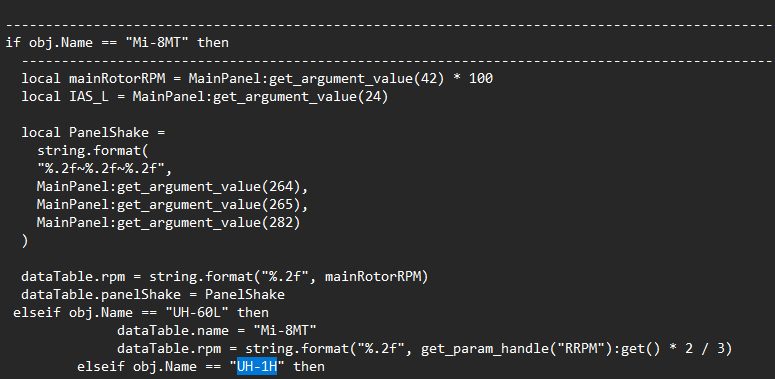Click on the "Mi-8MT" string in if statement
Screen dimensions: 775x379
(157, 42)
